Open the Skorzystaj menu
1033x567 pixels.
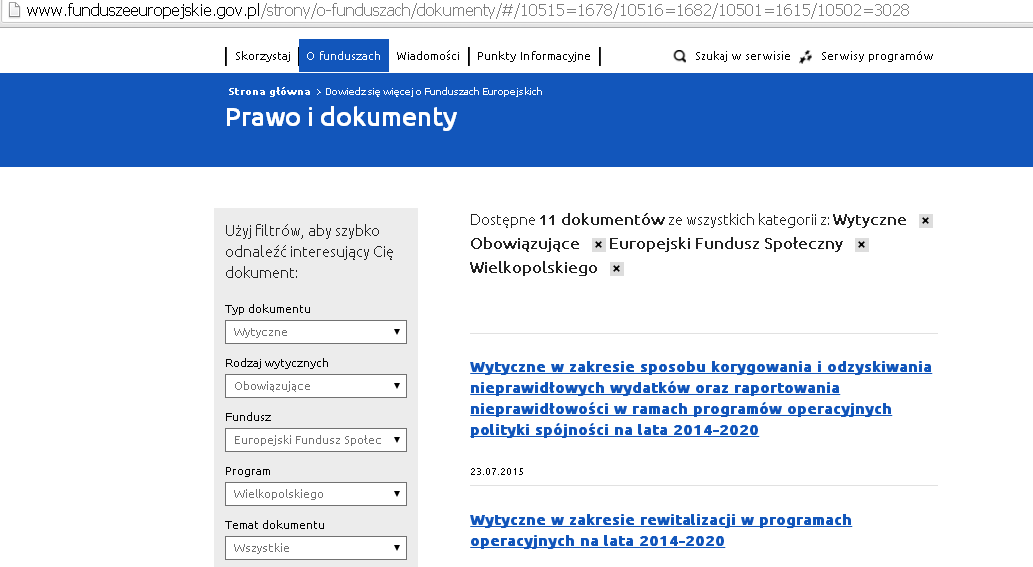coord(263,56)
